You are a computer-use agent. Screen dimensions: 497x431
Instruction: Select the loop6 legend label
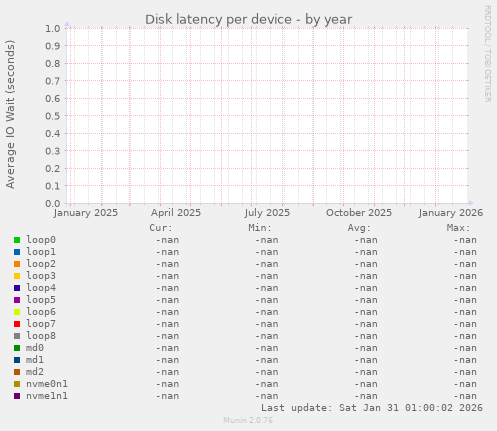41,312
